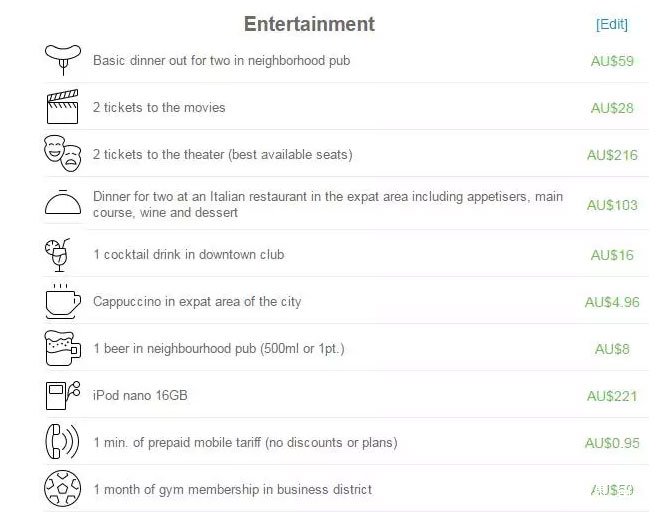The height and width of the screenshot is (512, 660).
Task: Click the gym membership row text
Action: (x=233, y=489)
